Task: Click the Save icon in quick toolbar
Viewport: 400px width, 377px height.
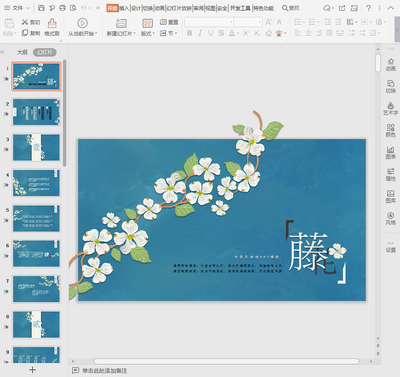Action: tap(41, 8)
